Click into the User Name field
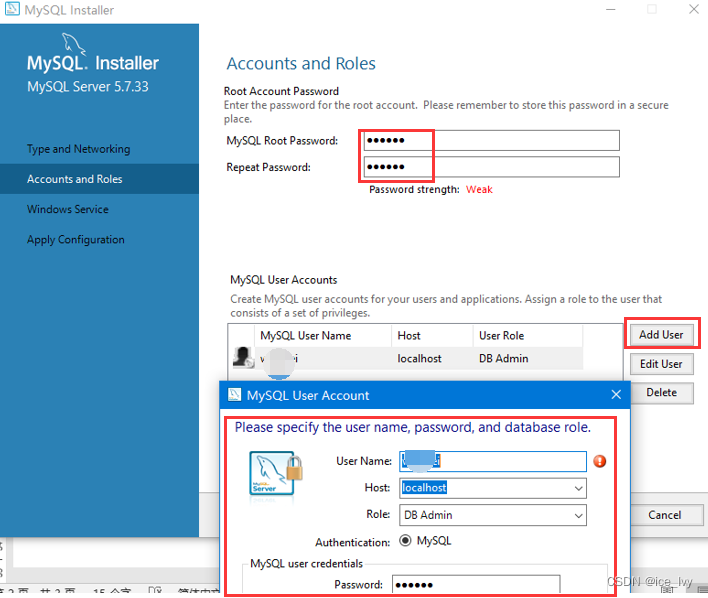The image size is (708, 598). 493,461
